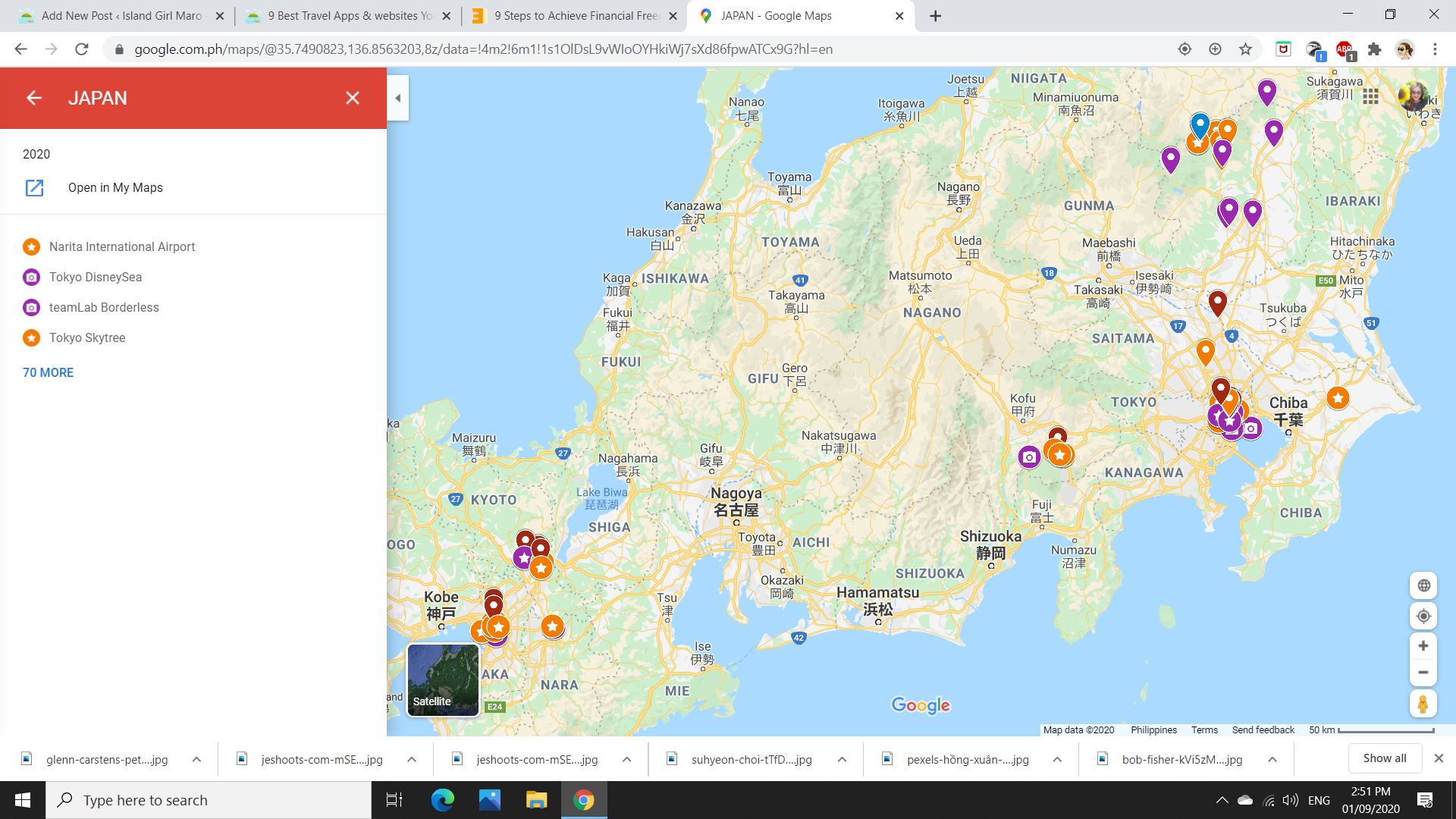
Task: Collapse the side panel arrow
Action: point(398,98)
